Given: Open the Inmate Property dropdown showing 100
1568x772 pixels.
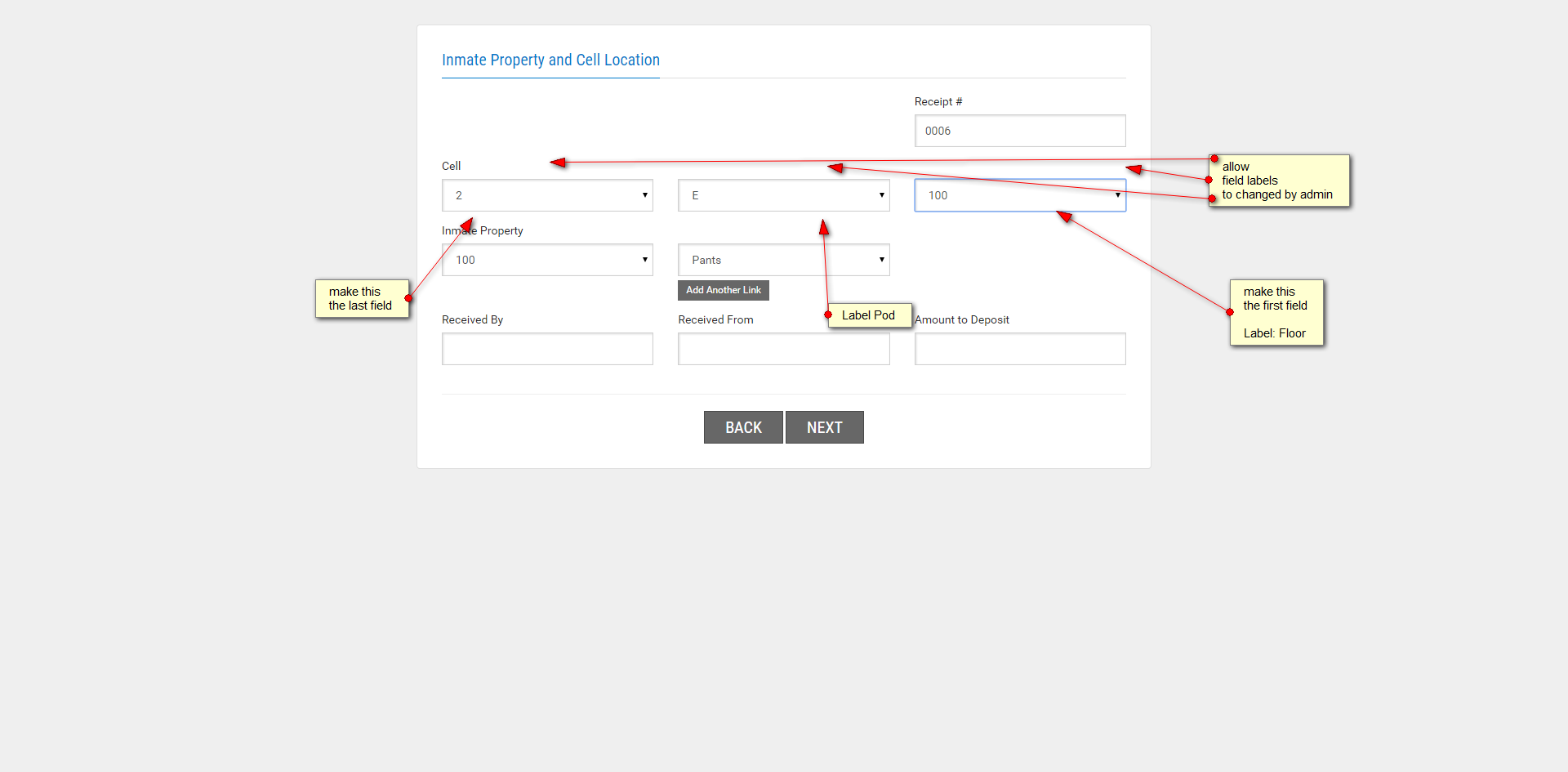Looking at the screenshot, I should [547, 260].
